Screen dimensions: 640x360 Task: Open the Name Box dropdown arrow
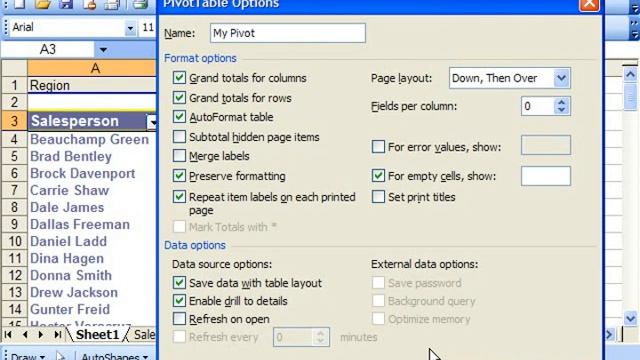point(103,50)
